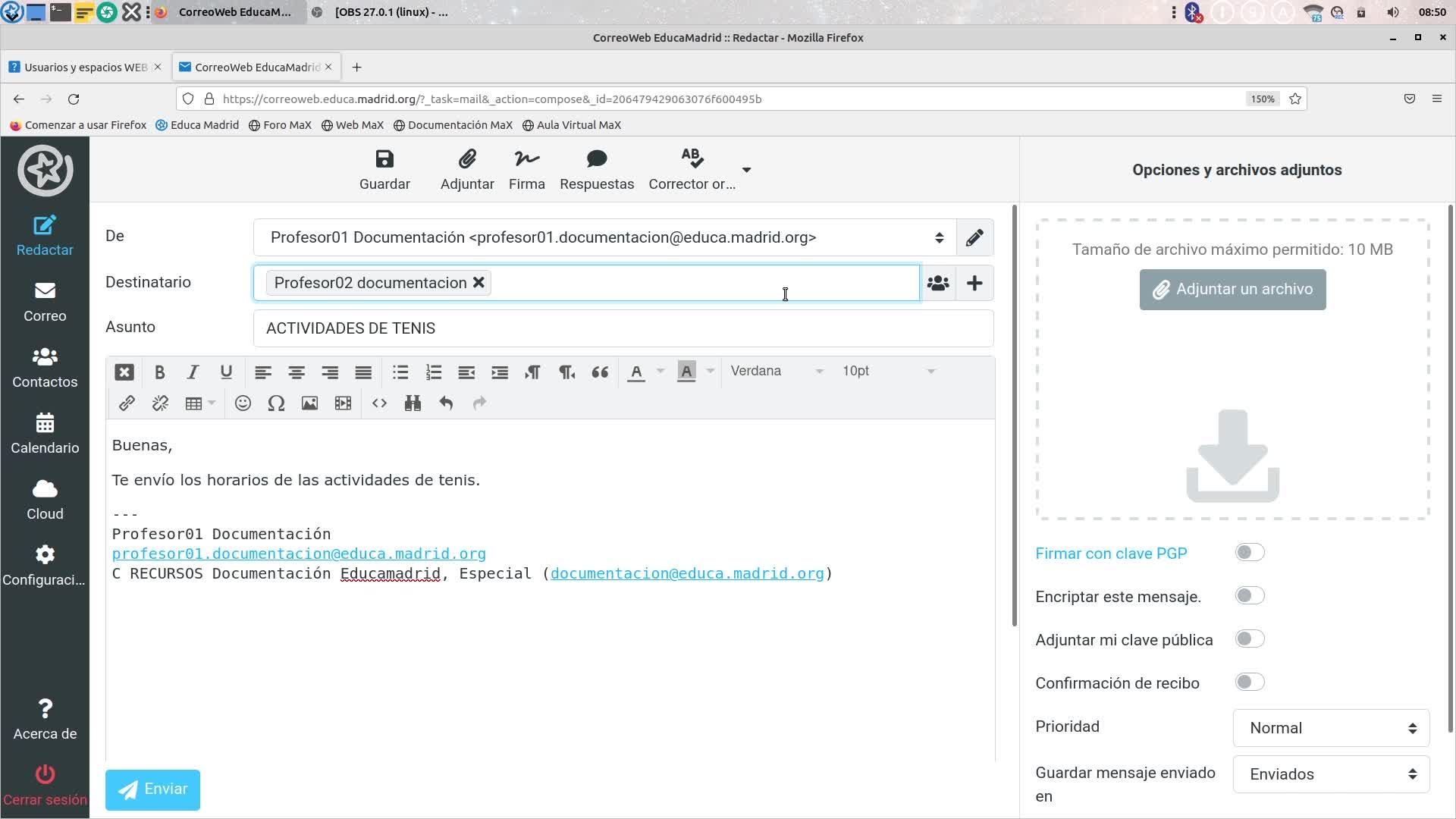Click the insert image icon
Screen dimensions: 1456x819
click(309, 403)
